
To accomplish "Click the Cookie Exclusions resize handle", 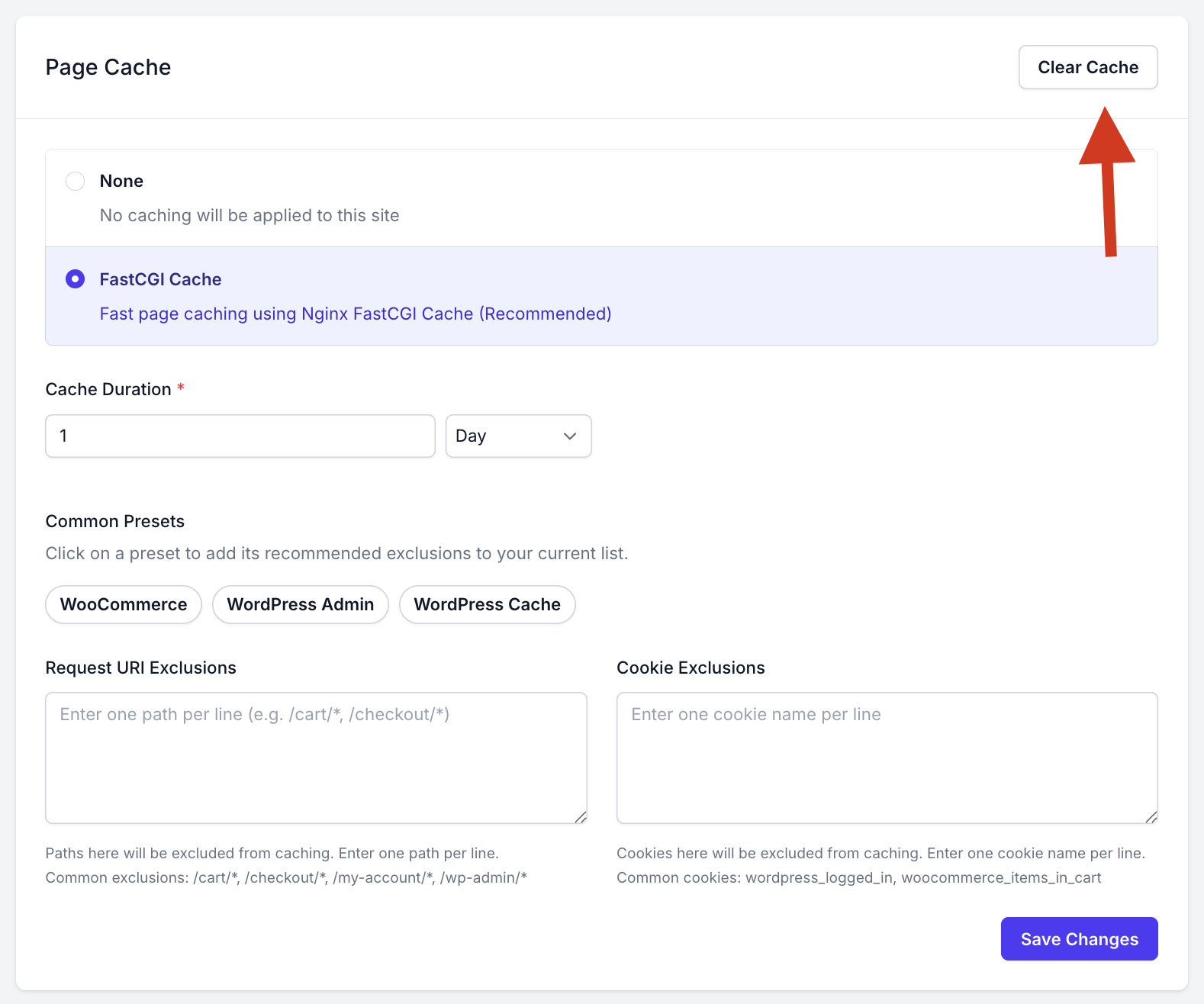I will coord(1151,817).
